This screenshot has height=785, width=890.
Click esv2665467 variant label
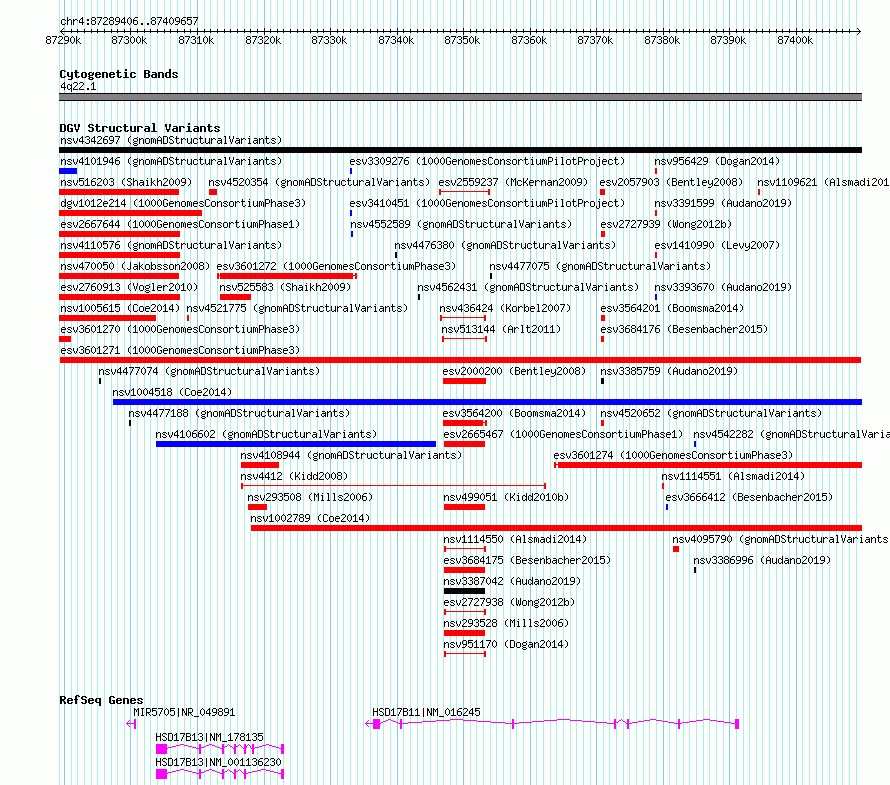point(563,434)
